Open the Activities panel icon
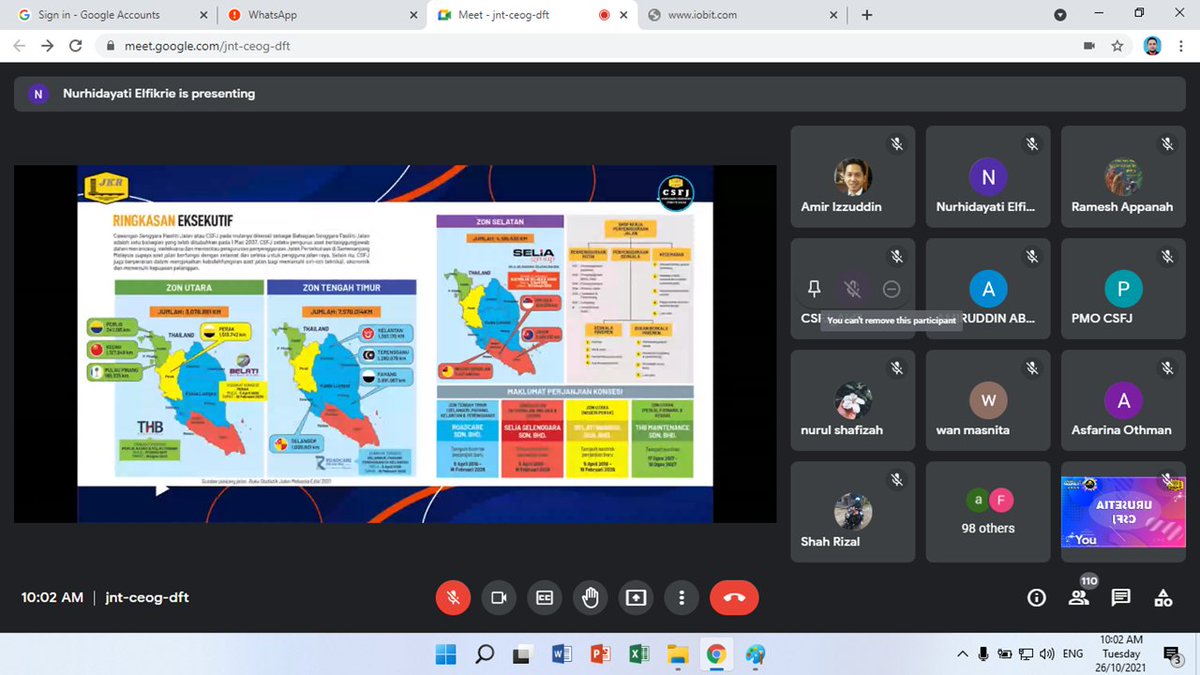 pos(1163,598)
